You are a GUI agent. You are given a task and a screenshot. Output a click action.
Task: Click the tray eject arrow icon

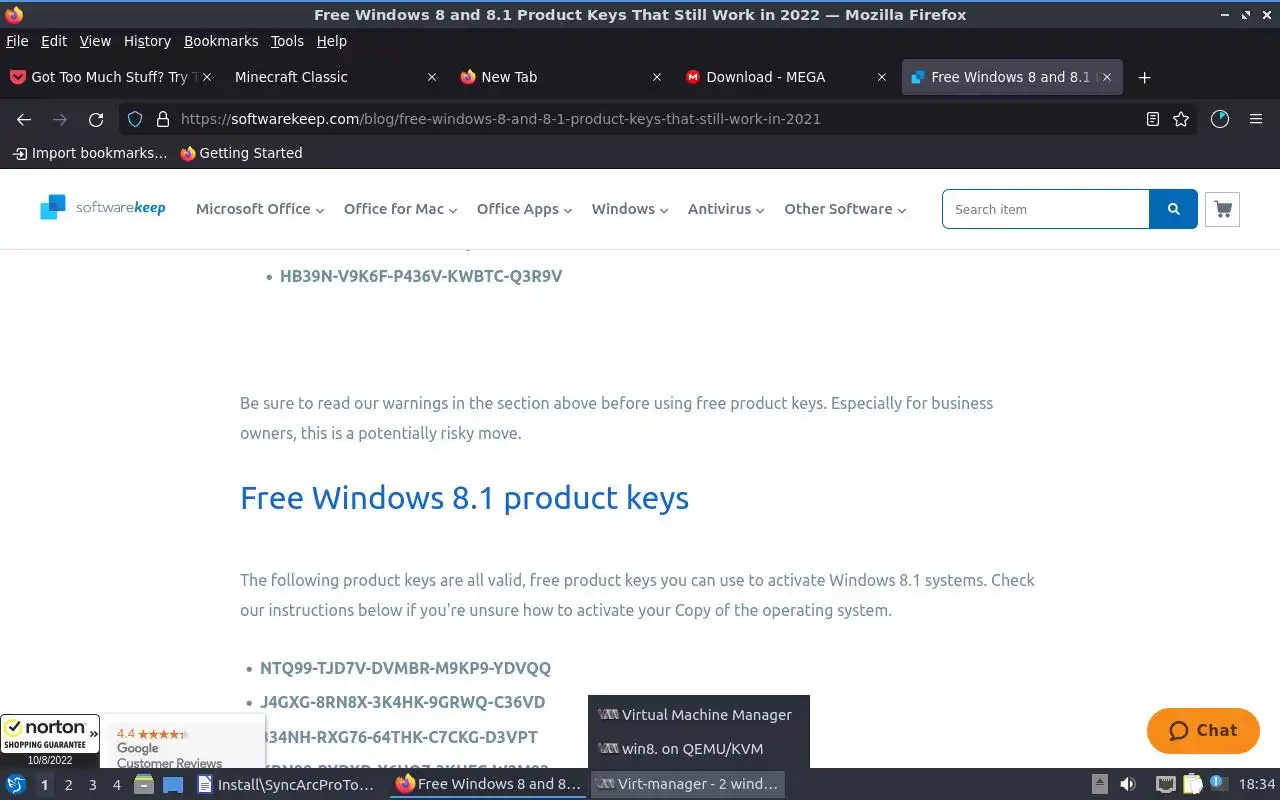point(1099,784)
